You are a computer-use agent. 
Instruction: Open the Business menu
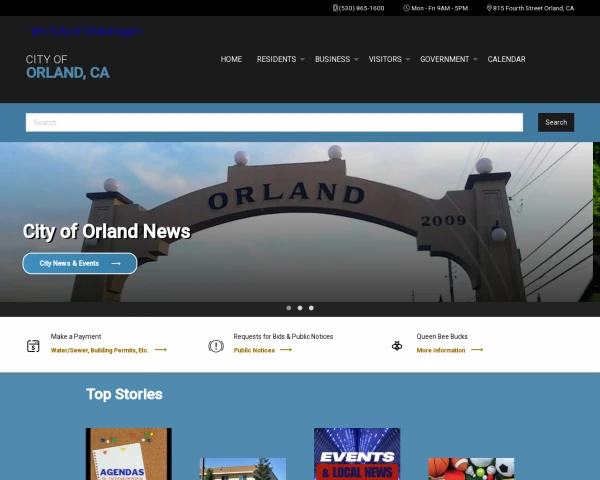(x=333, y=59)
